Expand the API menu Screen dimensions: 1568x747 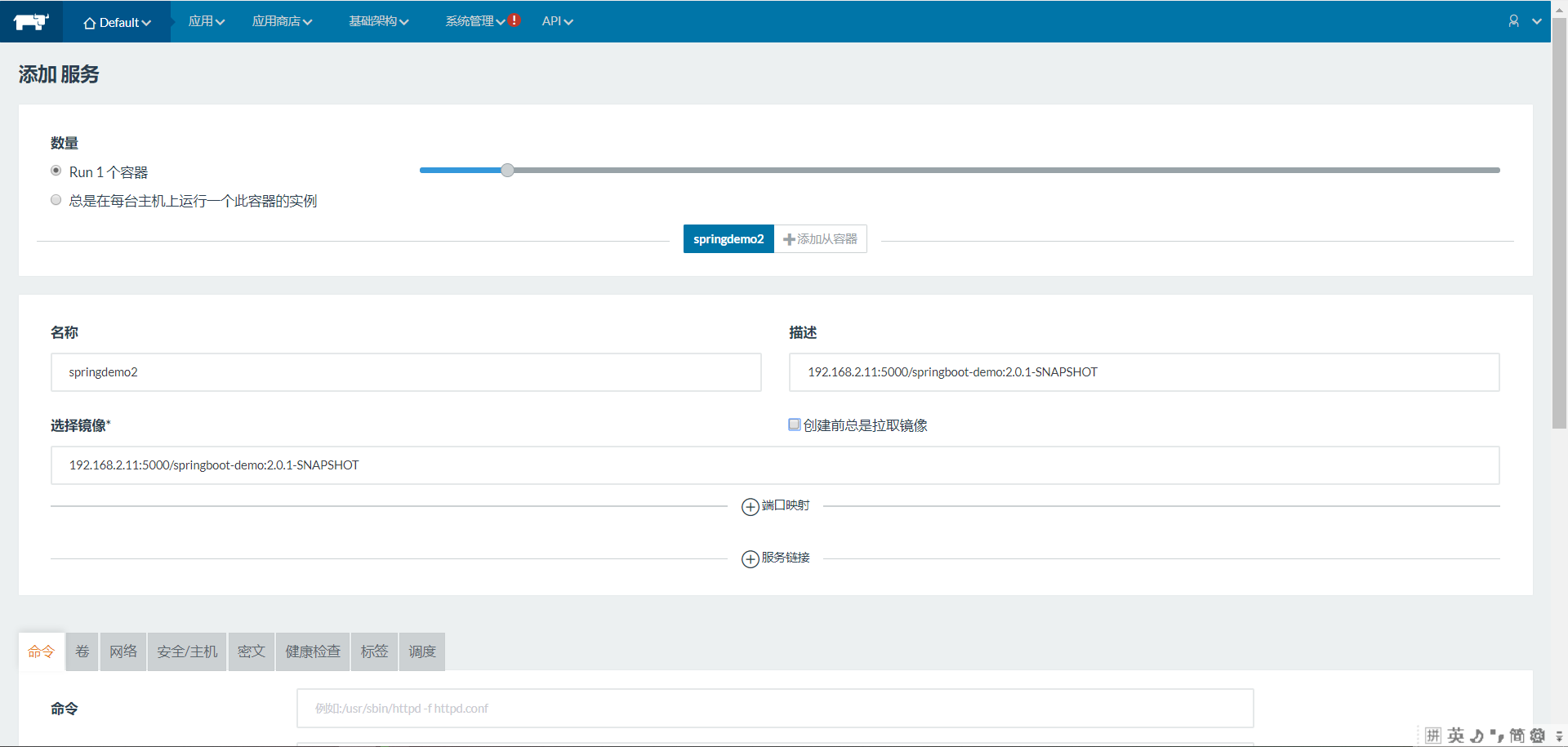[x=557, y=21]
